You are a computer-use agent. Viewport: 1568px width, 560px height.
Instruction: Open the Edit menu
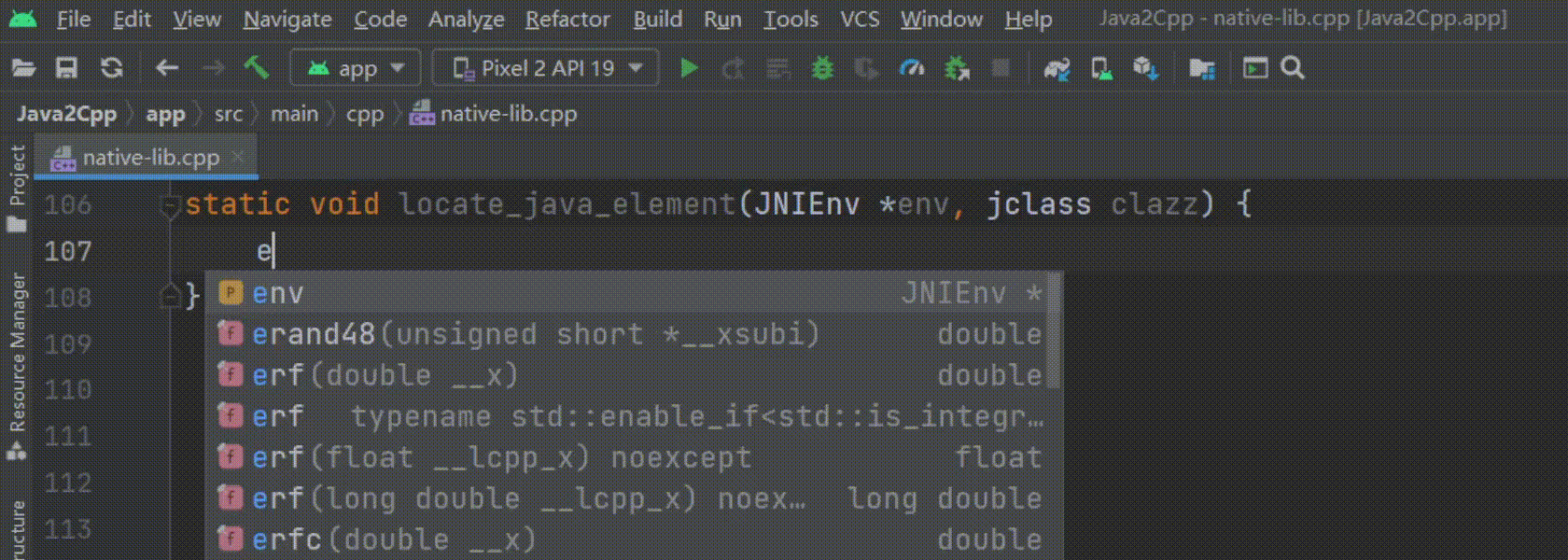(x=132, y=20)
